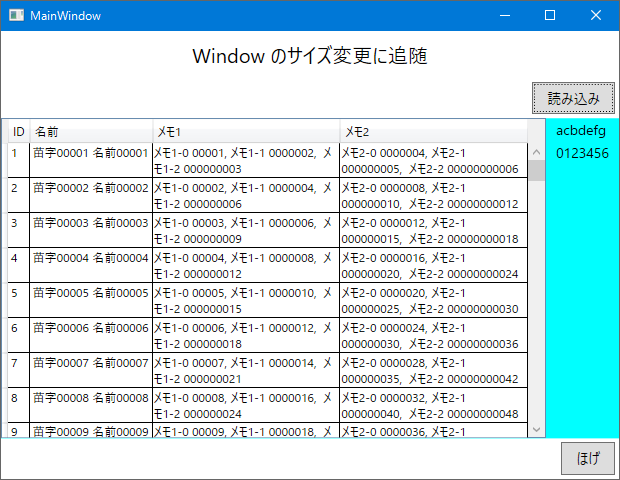This screenshot has height=480, width=620.
Task: Select cell 苗字00008 名前00008
Action: click(x=91, y=405)
